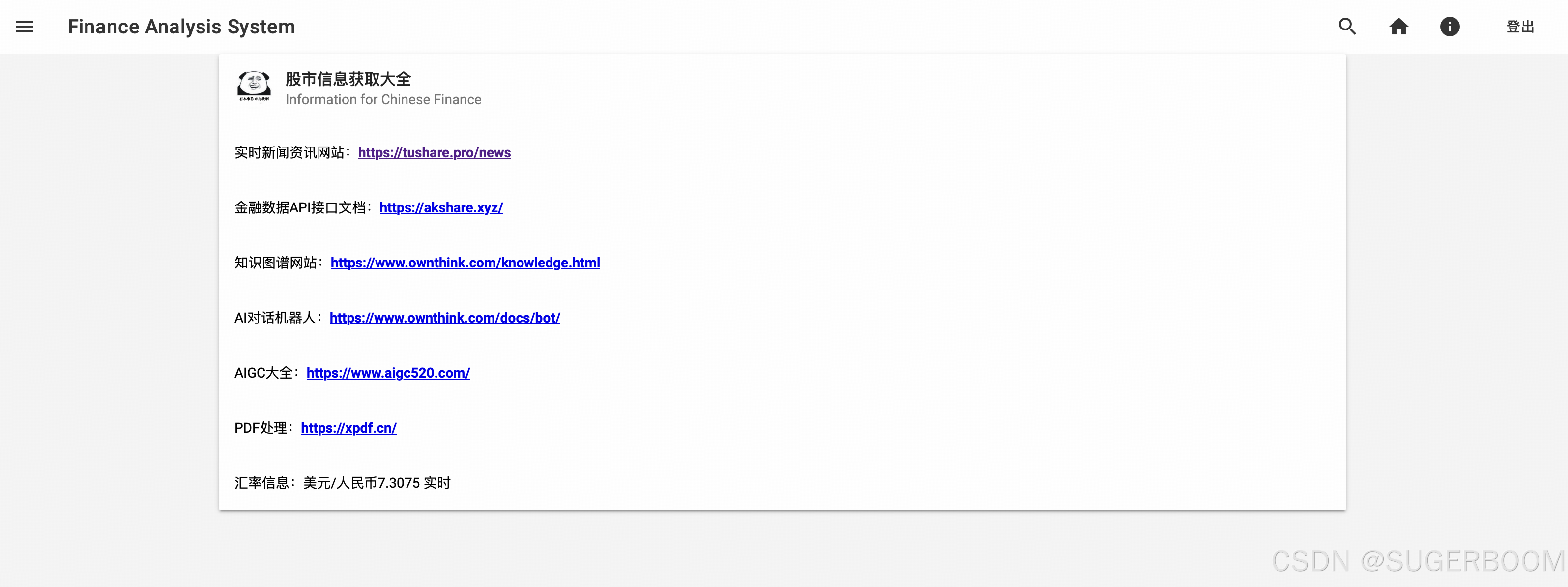This screenshot has height=587, width=1568.
Task: Open the ownthink docs/bot link
Action: click(x=444, y=318)
